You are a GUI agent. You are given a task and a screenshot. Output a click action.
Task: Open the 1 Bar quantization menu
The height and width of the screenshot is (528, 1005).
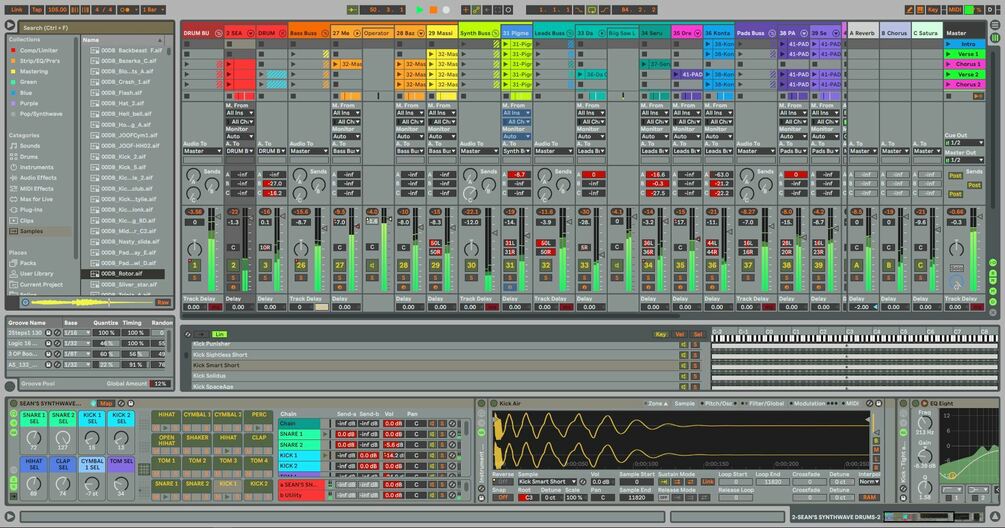(153, 10)
